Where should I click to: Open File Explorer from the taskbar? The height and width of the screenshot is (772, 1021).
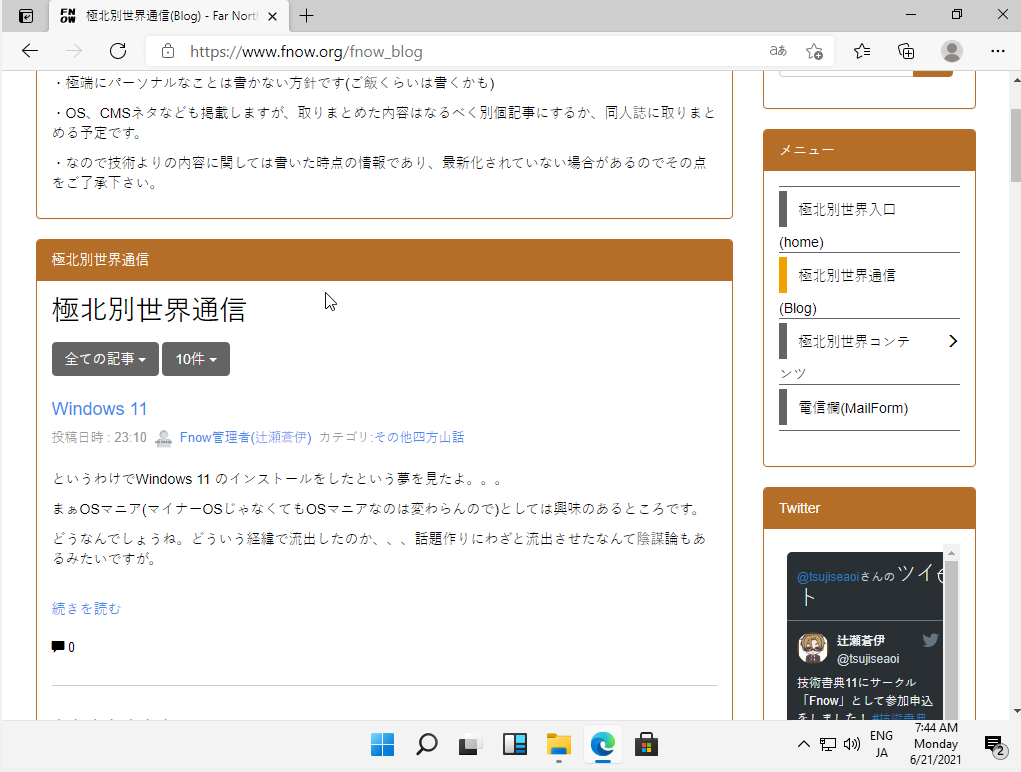pos(558,744)
